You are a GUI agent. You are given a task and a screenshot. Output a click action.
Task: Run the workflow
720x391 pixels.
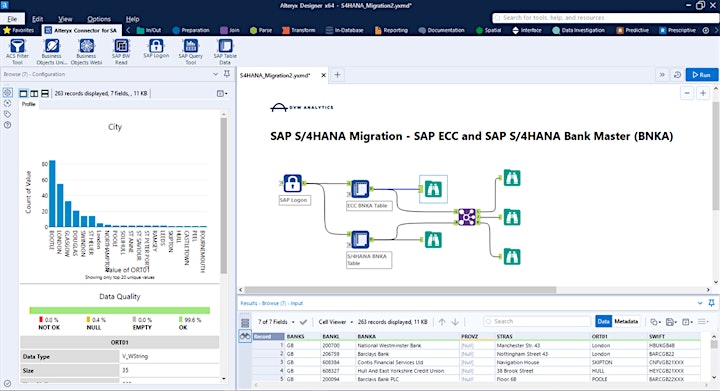701,74
